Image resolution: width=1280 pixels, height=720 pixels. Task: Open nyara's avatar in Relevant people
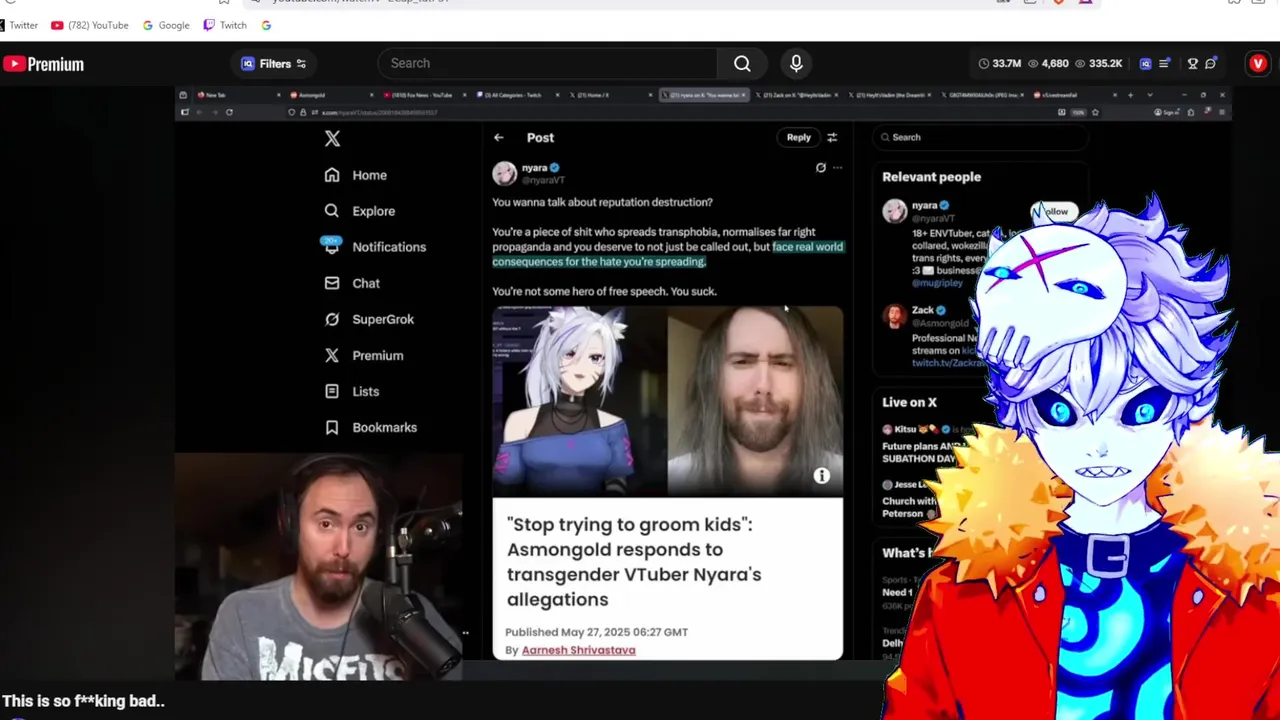(x=894, y=210)
